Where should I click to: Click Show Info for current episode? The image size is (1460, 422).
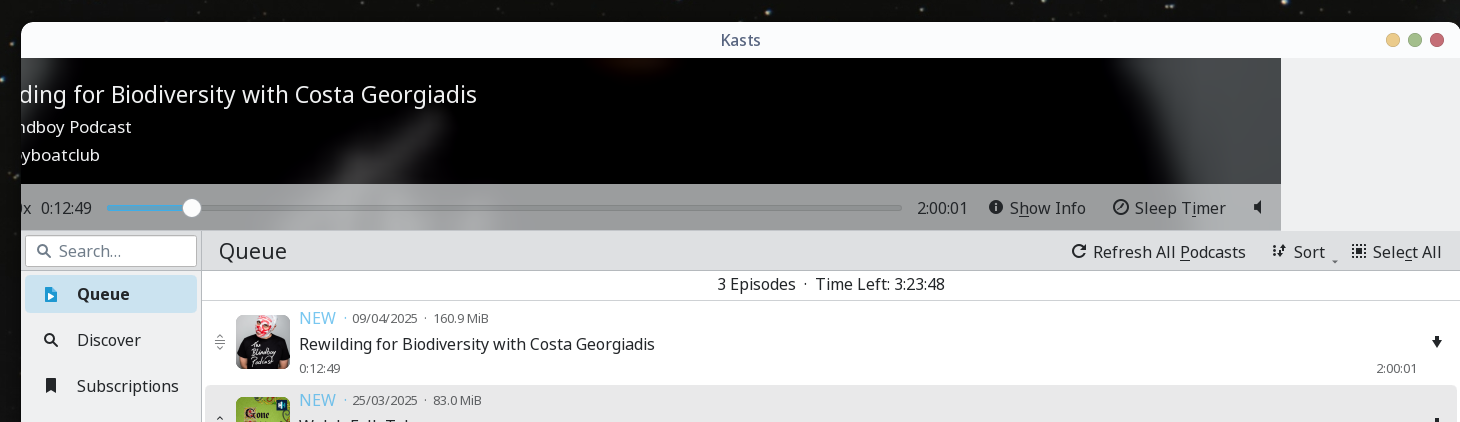1037,208
